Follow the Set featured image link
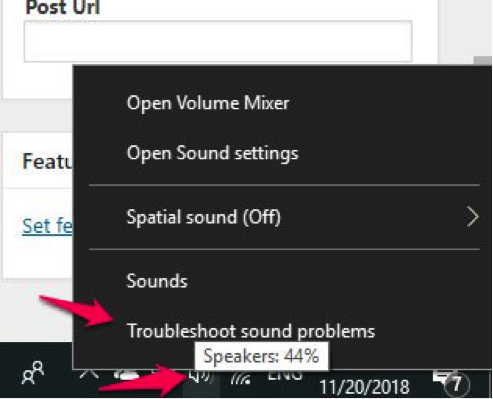493x399 pixels. pos(47,226)
